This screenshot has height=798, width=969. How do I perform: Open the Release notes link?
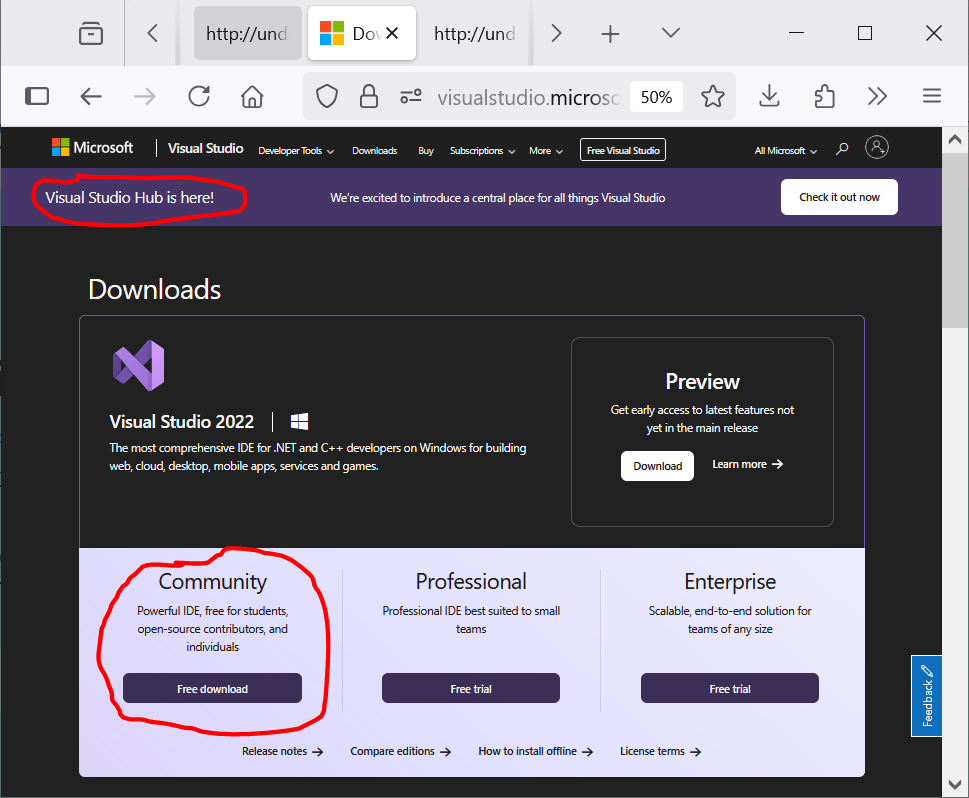[x=282, y=752]
